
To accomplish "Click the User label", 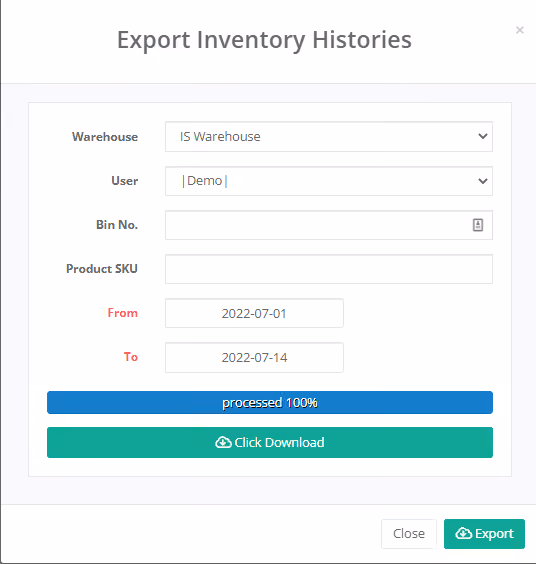I will pyautogui.click(x=124, y=181).
